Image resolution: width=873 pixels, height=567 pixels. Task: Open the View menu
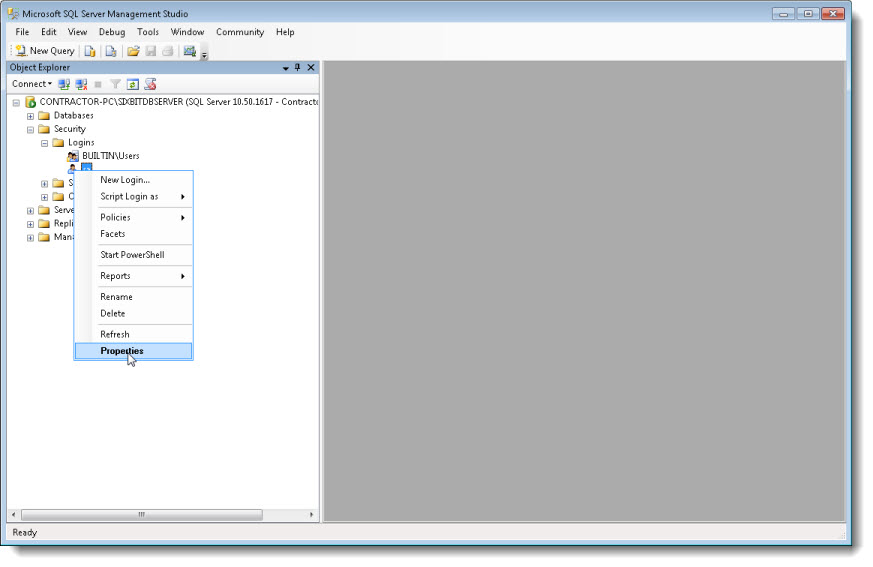point(77,32)
